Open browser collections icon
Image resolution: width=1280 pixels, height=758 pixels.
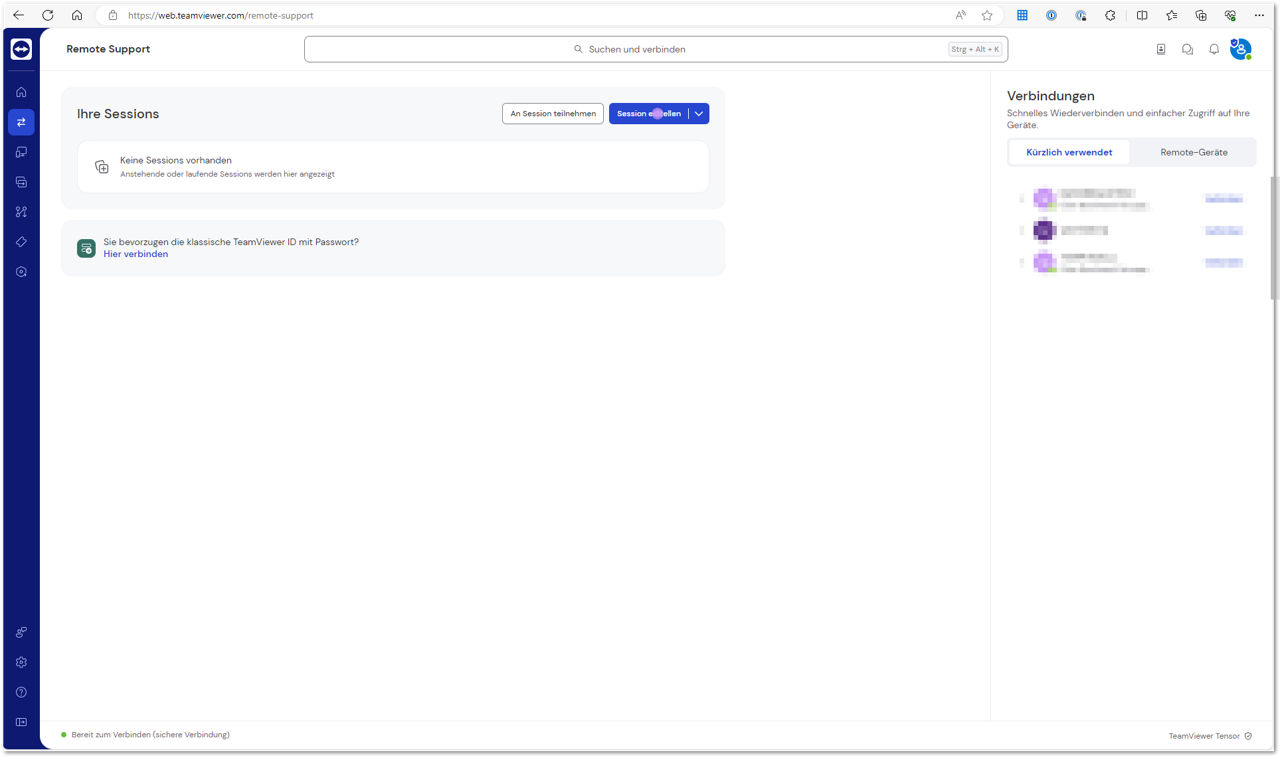(x=1201, y=15)
